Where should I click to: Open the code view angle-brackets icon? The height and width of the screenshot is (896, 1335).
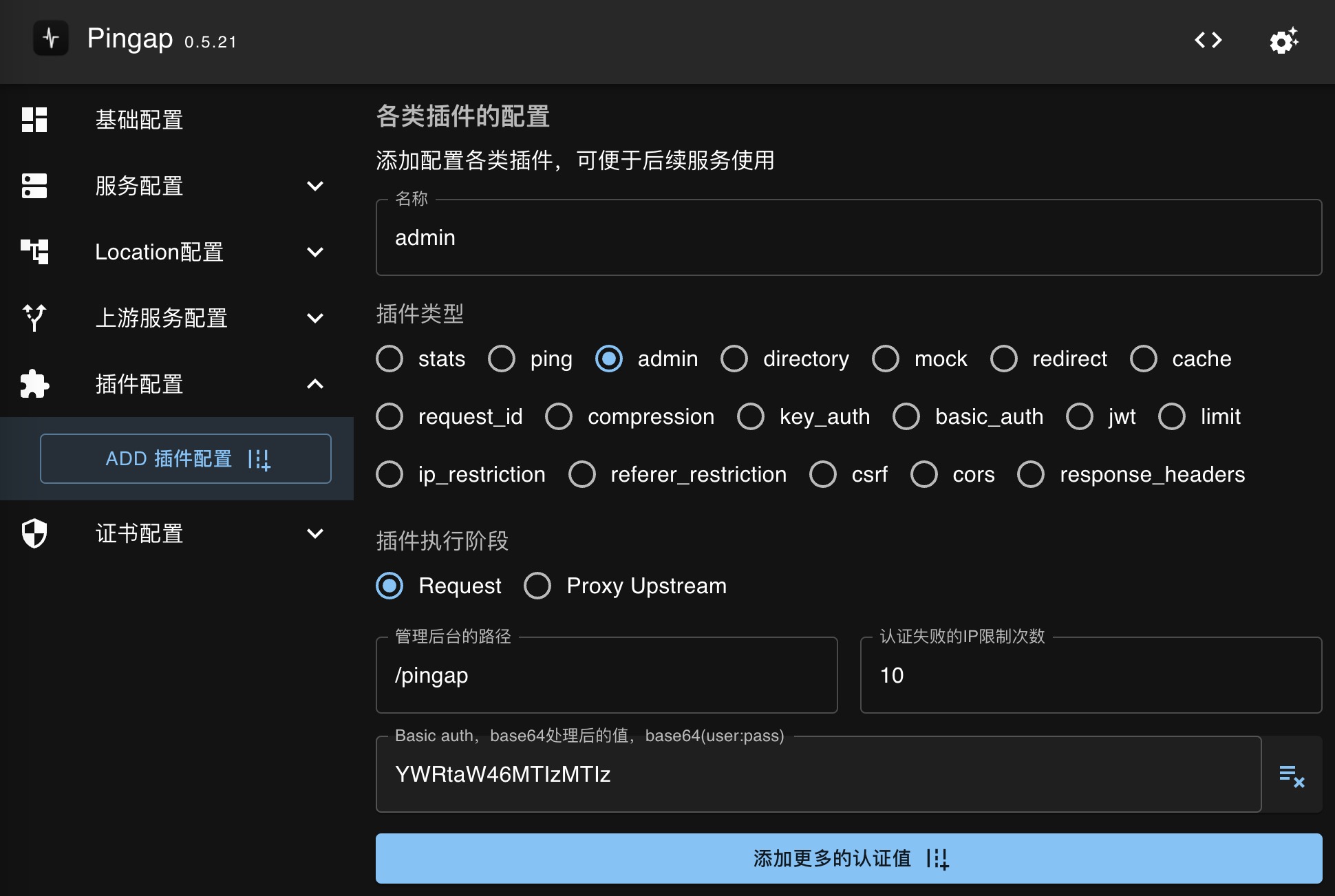tap(1208, 40)
